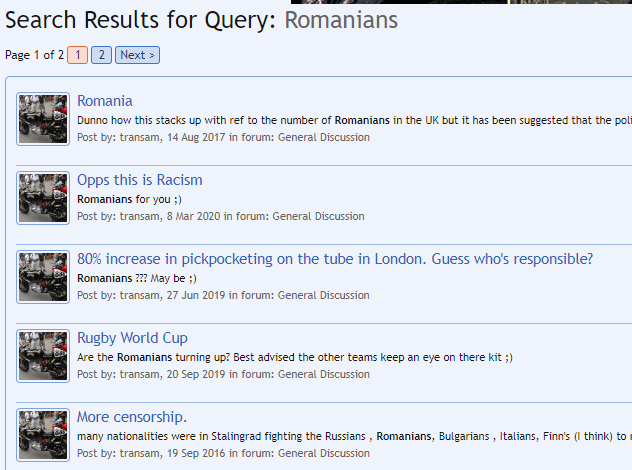Open General Discussion forum from the Romania post
632x470 pixels.
click(x=323, y=137)
